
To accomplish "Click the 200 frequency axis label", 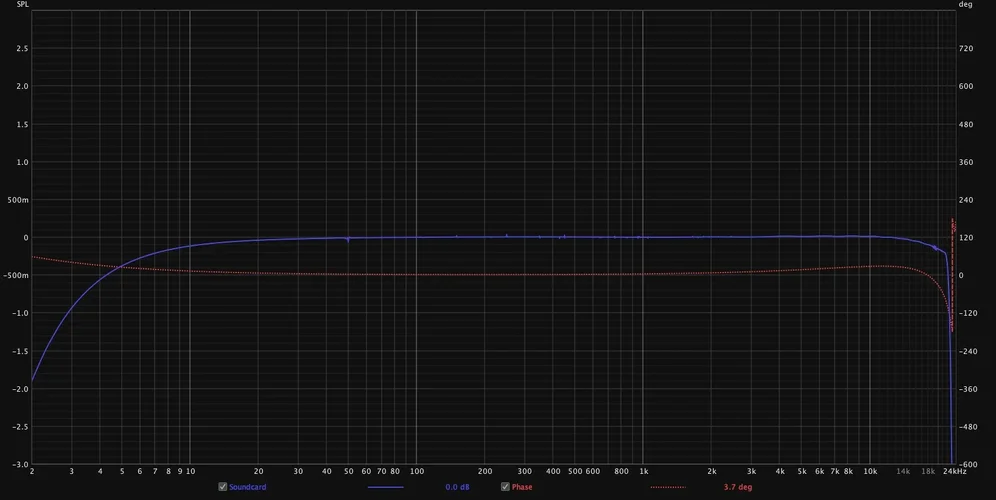I will coord(485,471).
